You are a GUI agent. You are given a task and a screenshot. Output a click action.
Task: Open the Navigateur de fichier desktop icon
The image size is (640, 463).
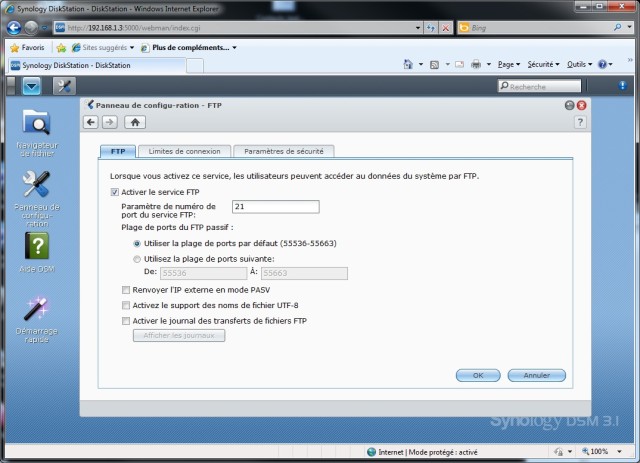(x=36, y=124)
